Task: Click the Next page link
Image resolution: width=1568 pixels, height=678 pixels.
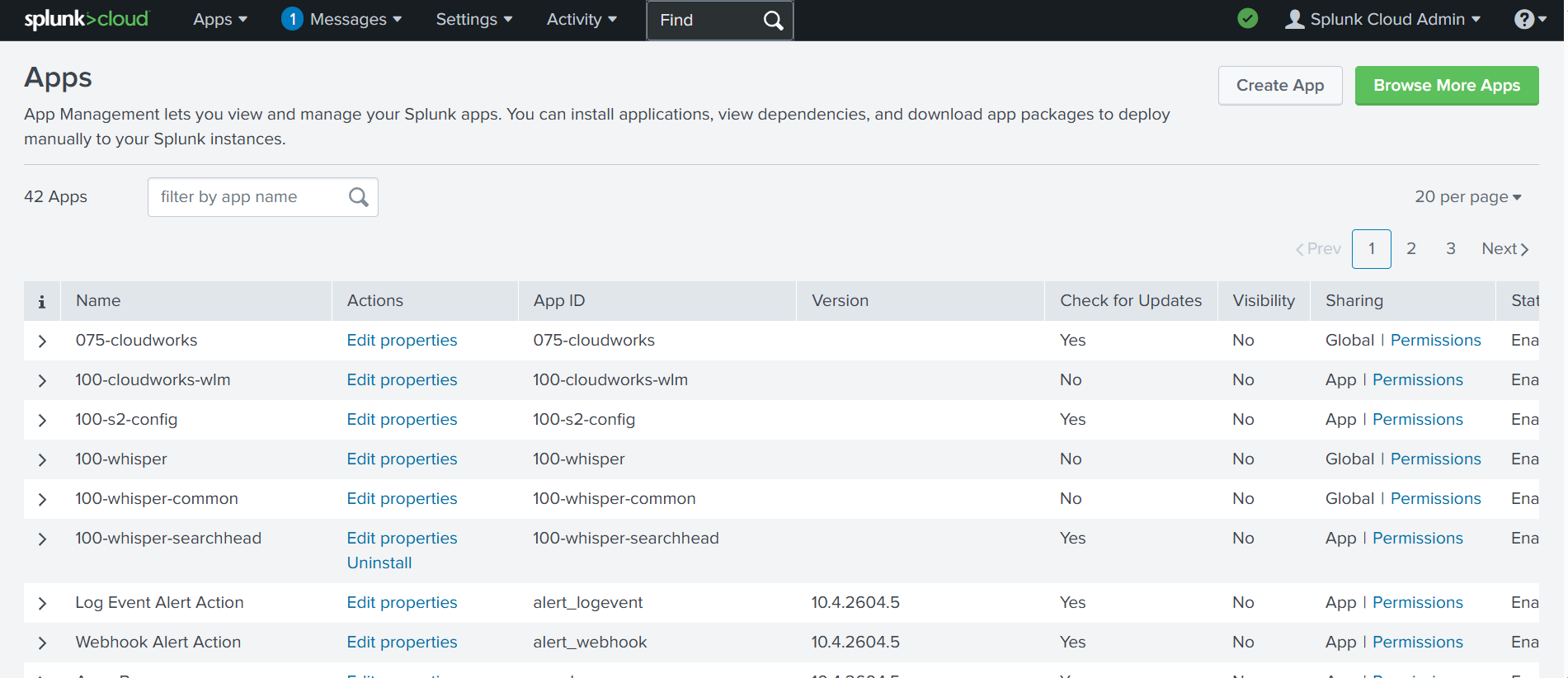Action: tap(1505, 248)
